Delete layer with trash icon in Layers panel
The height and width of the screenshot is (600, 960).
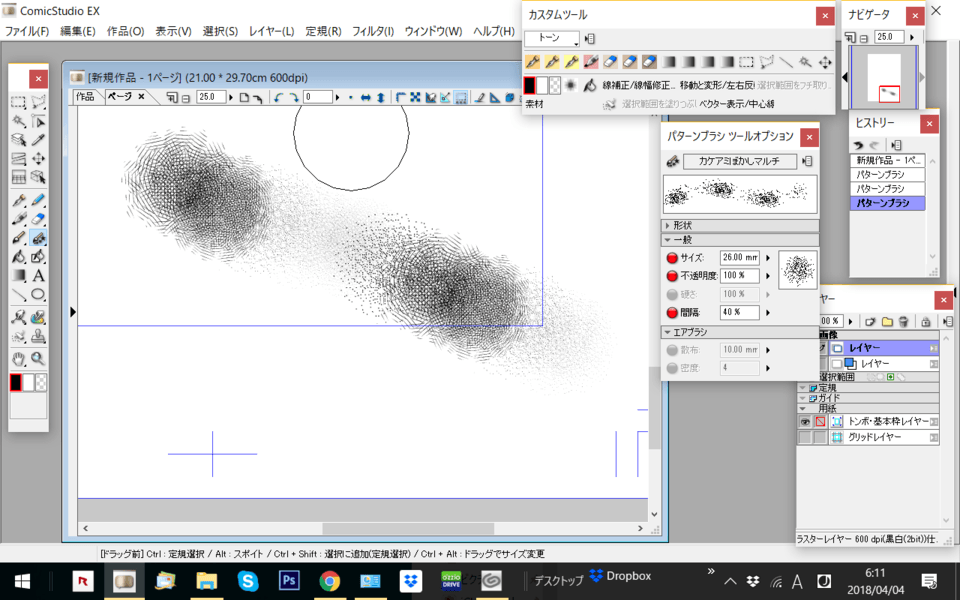click(x=903, y=321)
